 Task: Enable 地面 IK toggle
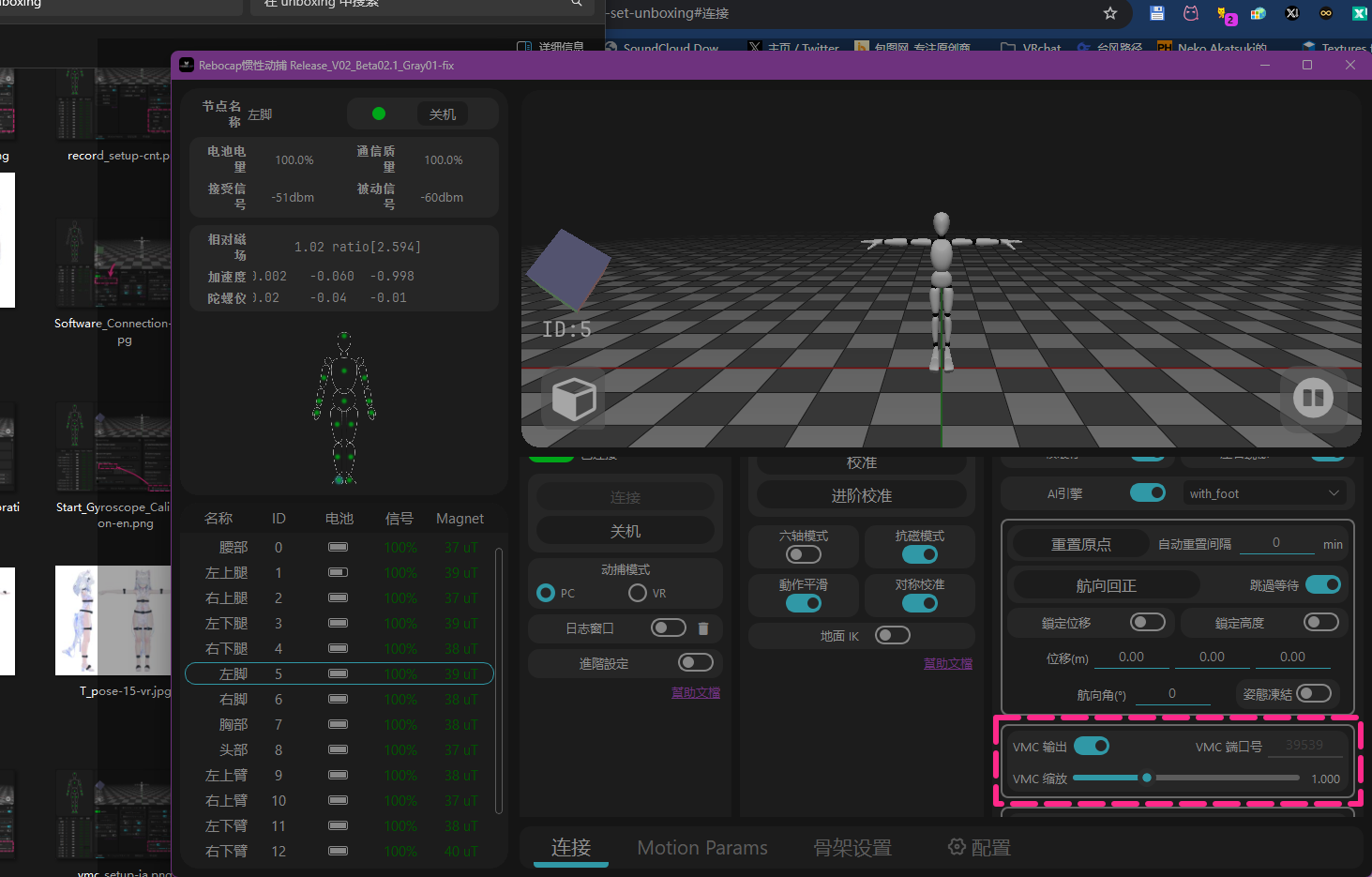coord(893,635)
